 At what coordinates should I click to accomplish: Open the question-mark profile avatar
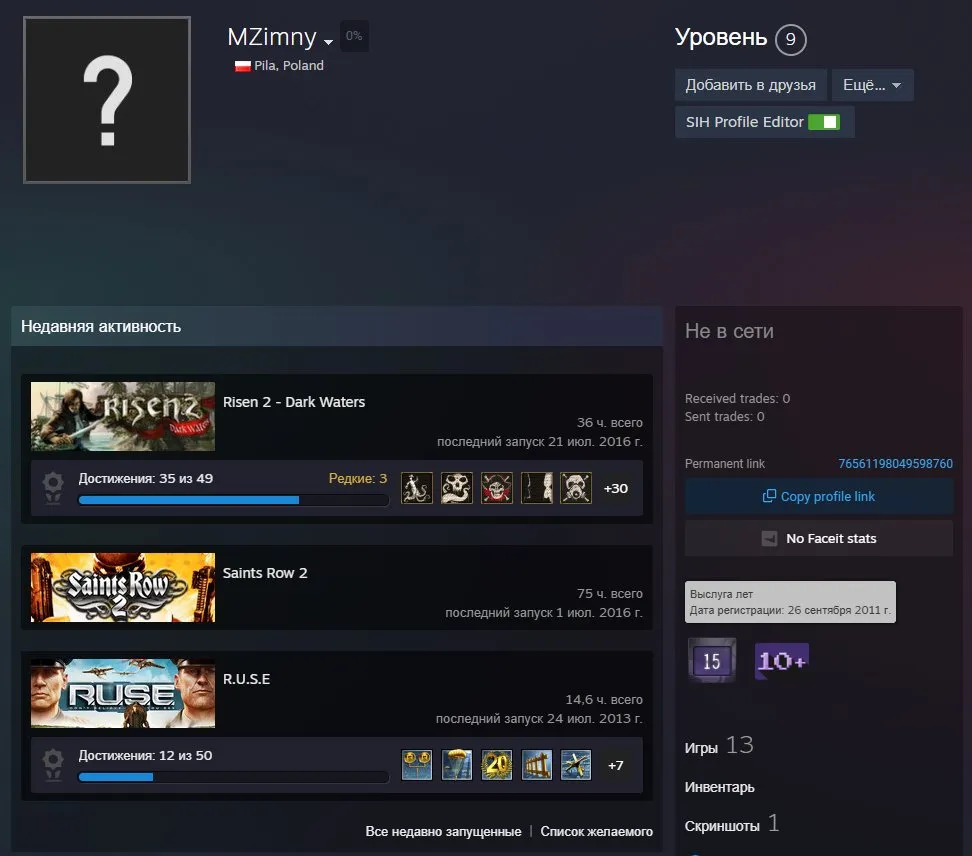point(107,100)
